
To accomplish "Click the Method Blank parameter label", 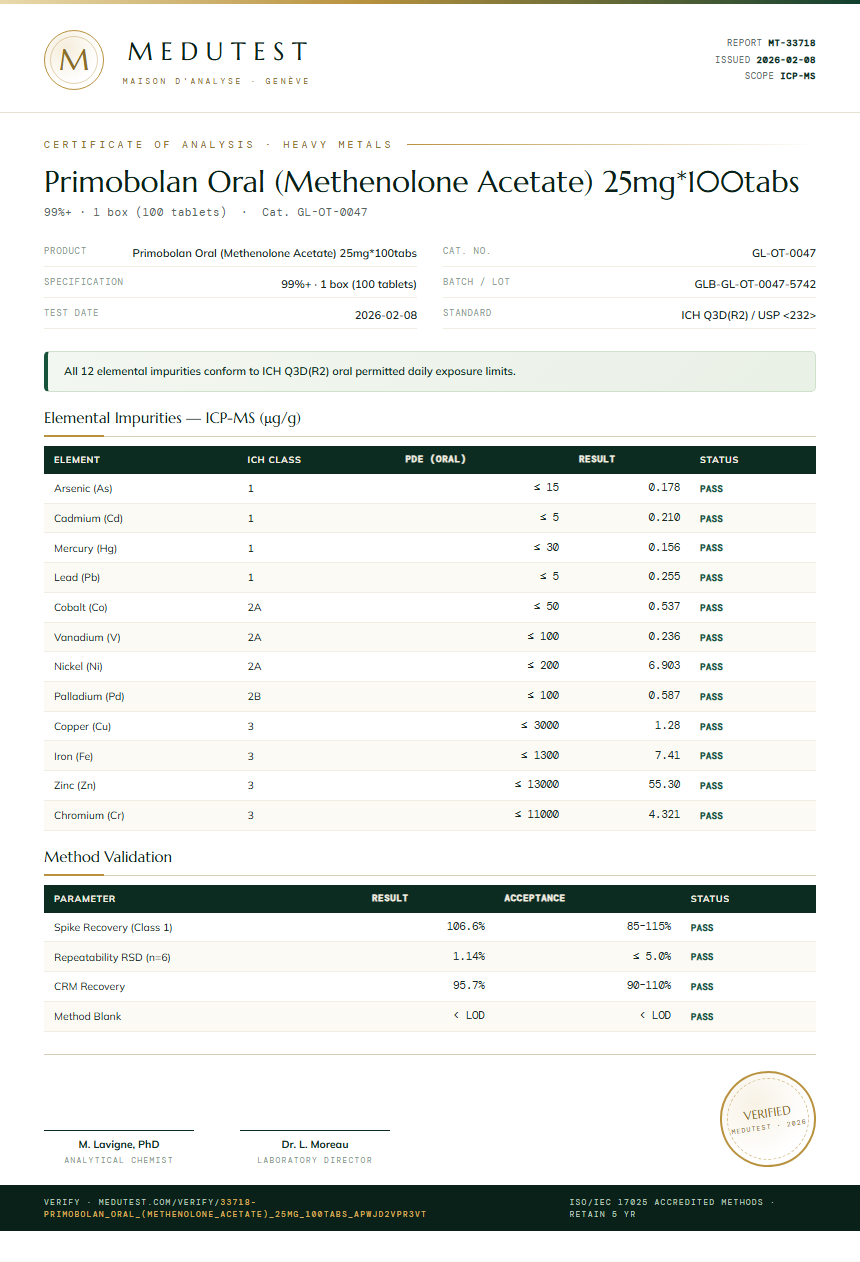I will click(88, 1016).
